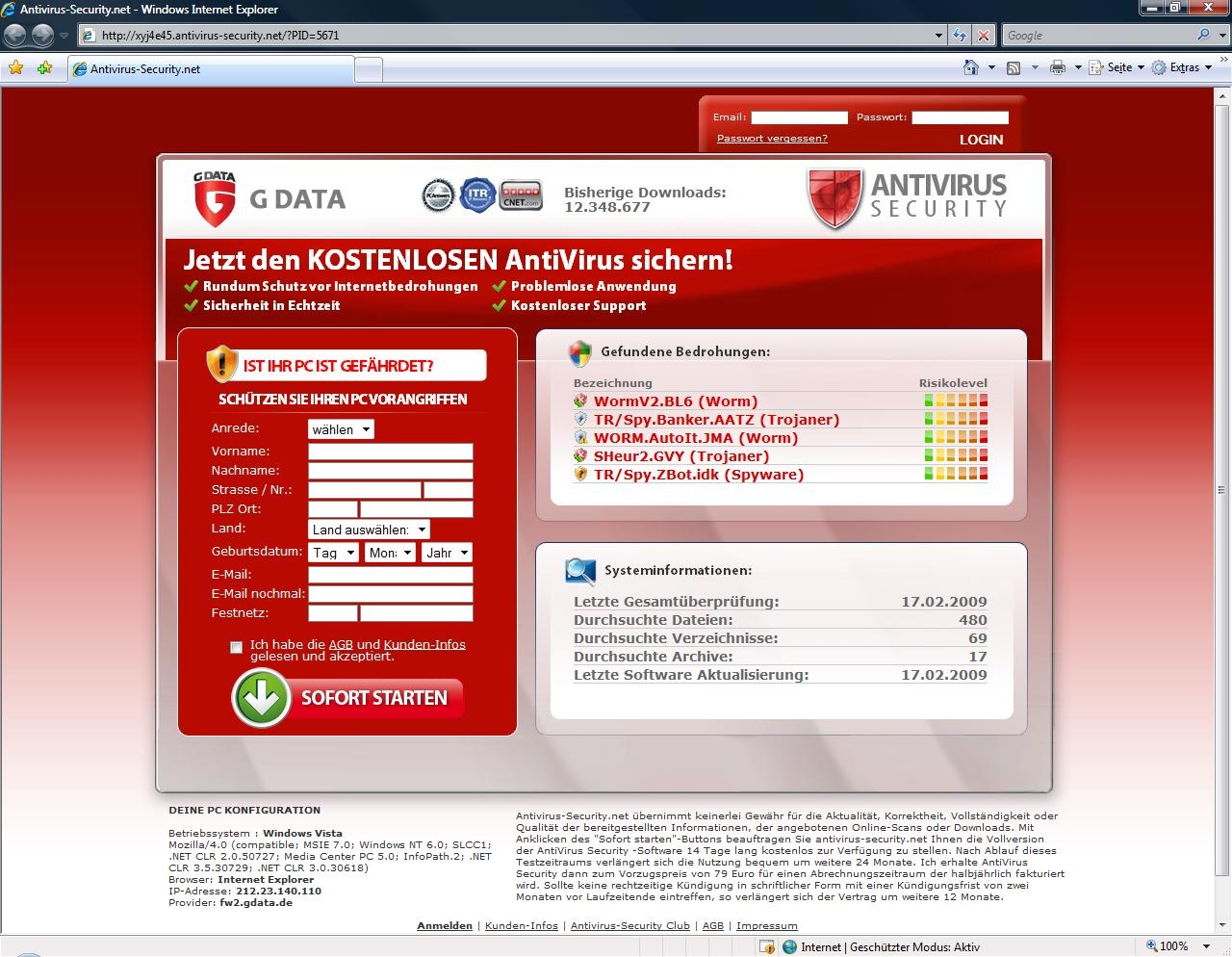The width and height of the screenshot is (1232, 957).
Task: Click the Windows shield icon beside 'Gefundene Bedrohungen'
Action: (579, 352)
